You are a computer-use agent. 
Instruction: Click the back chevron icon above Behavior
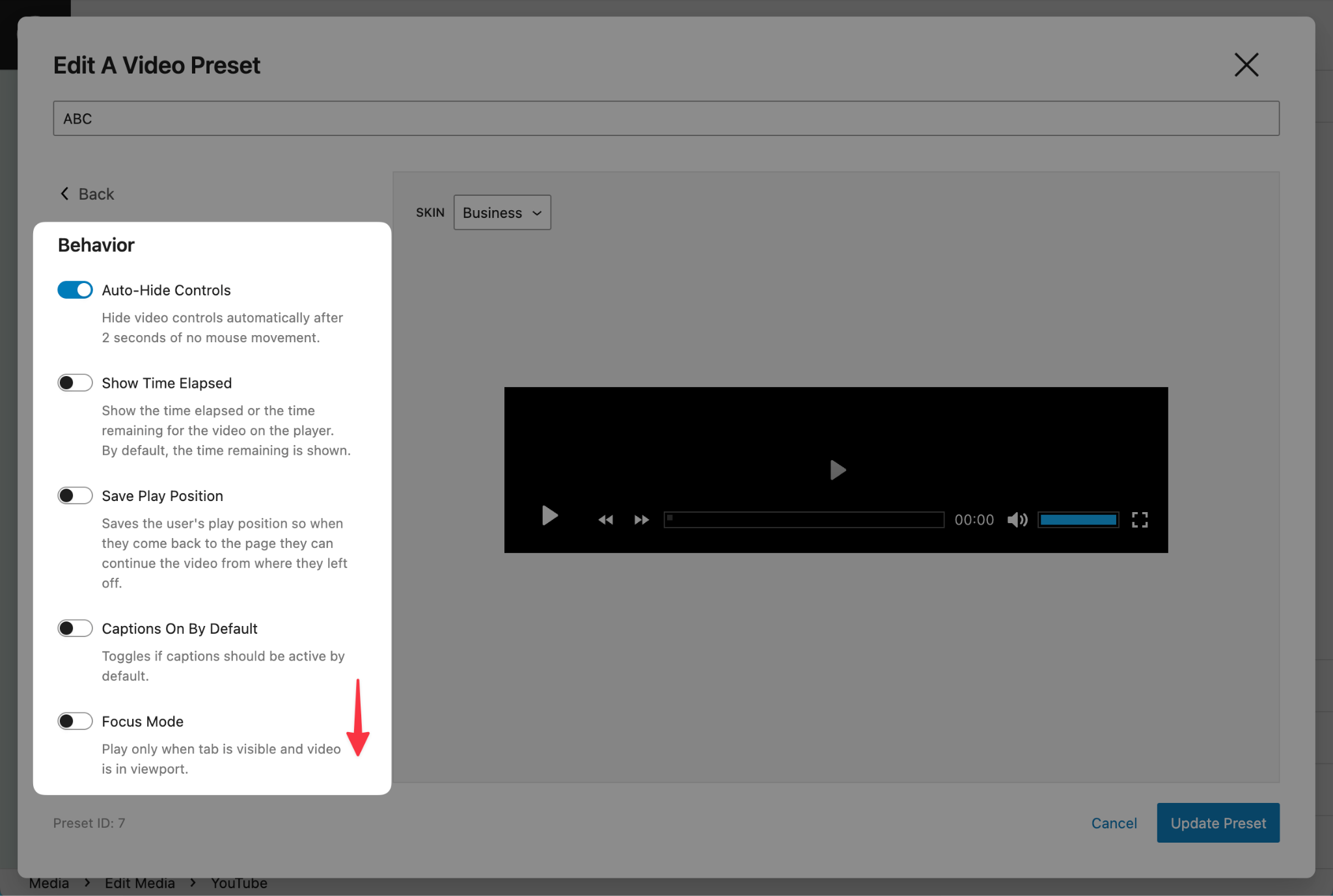tap(64, 193)
